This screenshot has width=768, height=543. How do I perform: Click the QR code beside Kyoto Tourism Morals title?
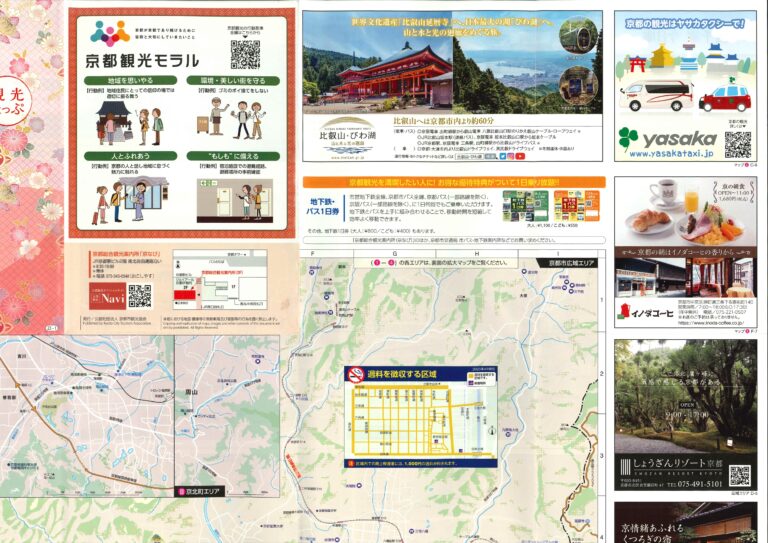pyautogui.click(x=245, y=53)
